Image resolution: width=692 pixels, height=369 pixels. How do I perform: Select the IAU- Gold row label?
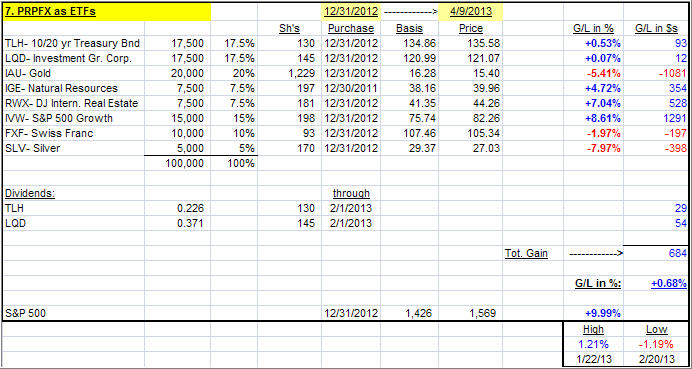tap(73, 73)
